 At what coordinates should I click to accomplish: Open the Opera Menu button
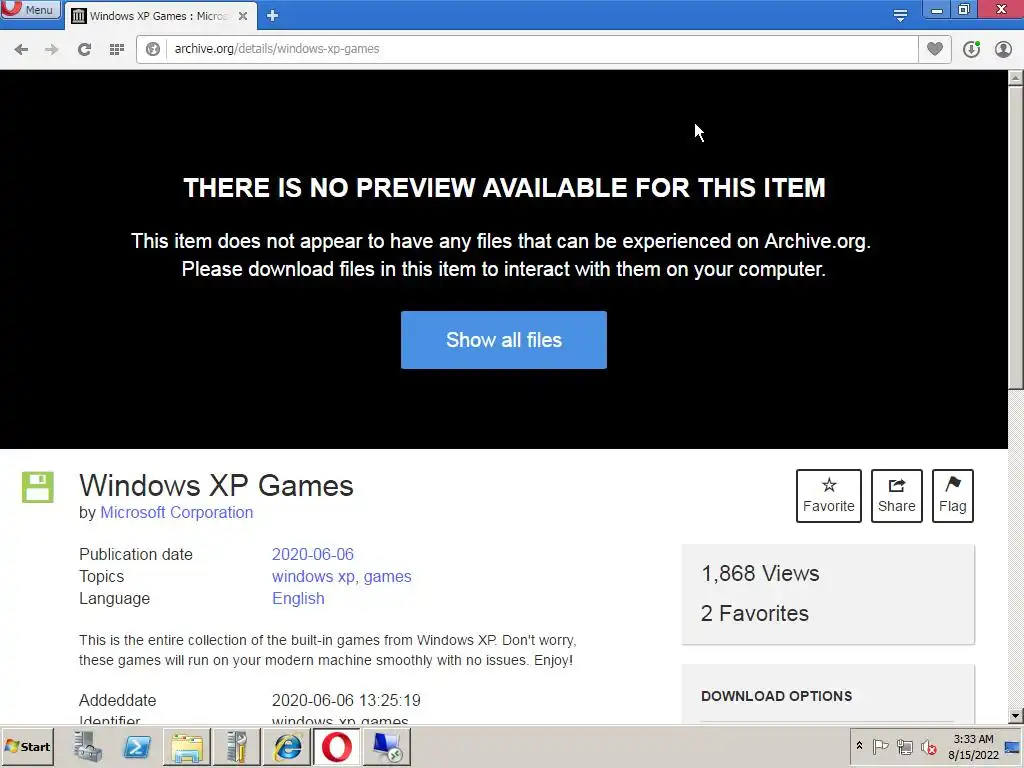[x=30, y=10]
